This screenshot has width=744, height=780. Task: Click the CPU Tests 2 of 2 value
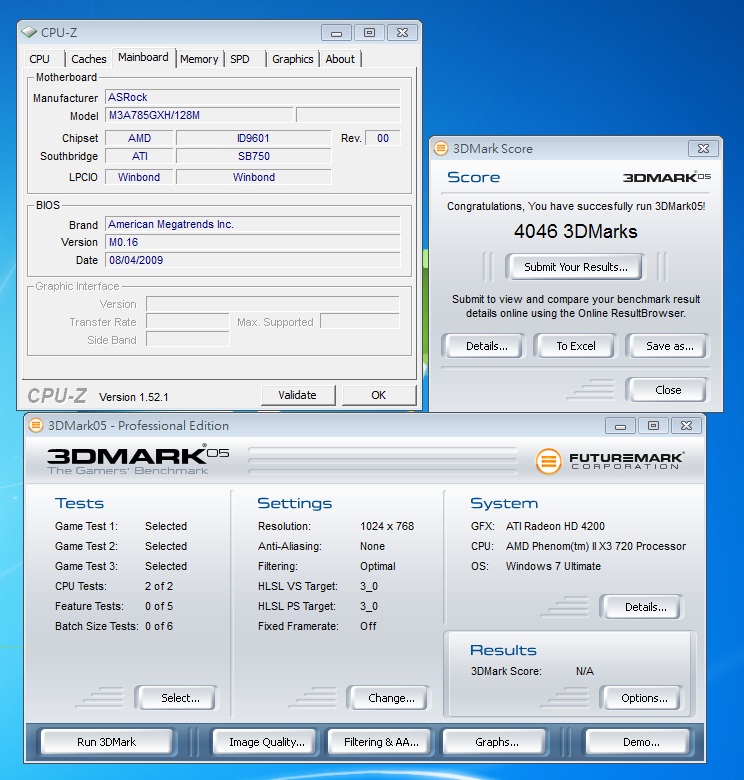[x=159, y=586]
